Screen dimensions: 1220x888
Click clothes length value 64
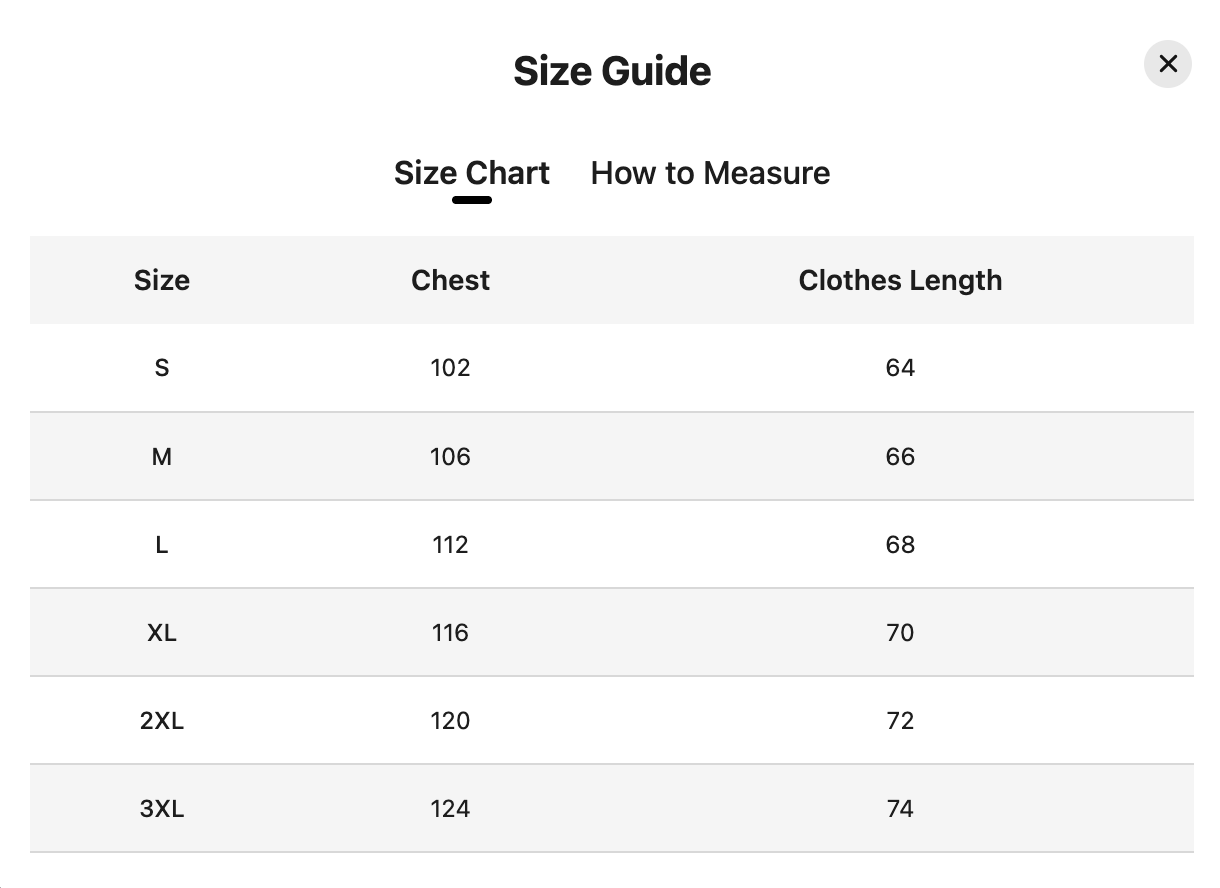[x=900, y=368]
